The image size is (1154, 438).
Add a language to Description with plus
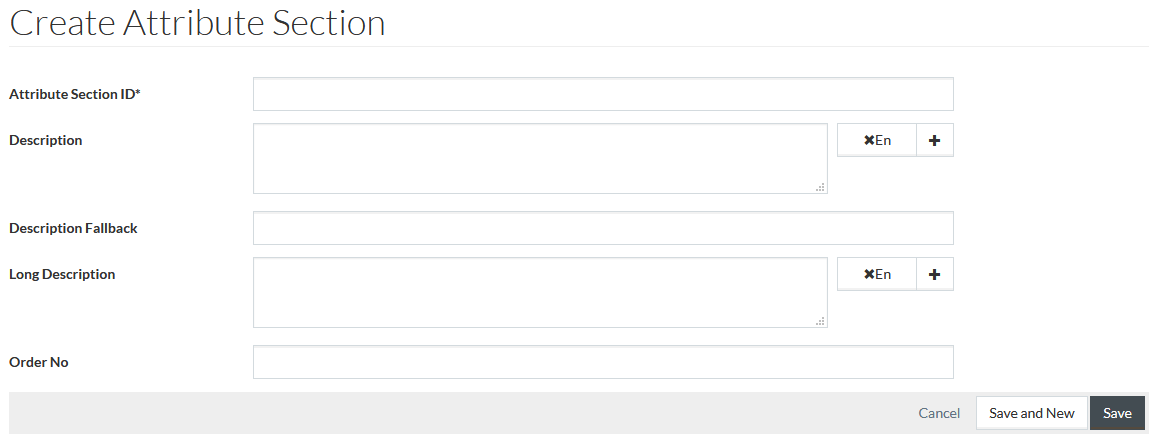935,140
